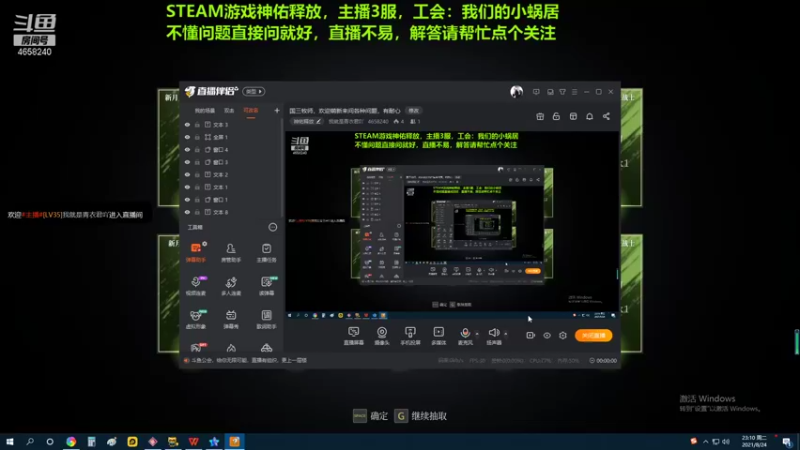Open the 读弹幕 read-danmaku tool
The height and width of the screenshot is (450, 800).
266,286
